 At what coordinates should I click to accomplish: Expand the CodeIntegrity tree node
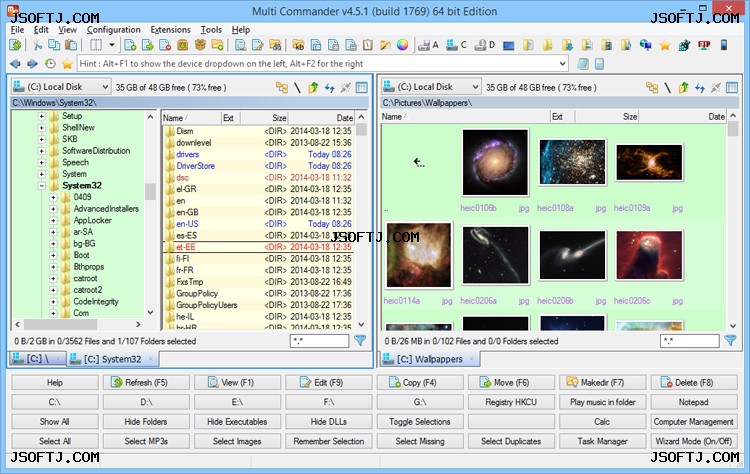(54, 302)
